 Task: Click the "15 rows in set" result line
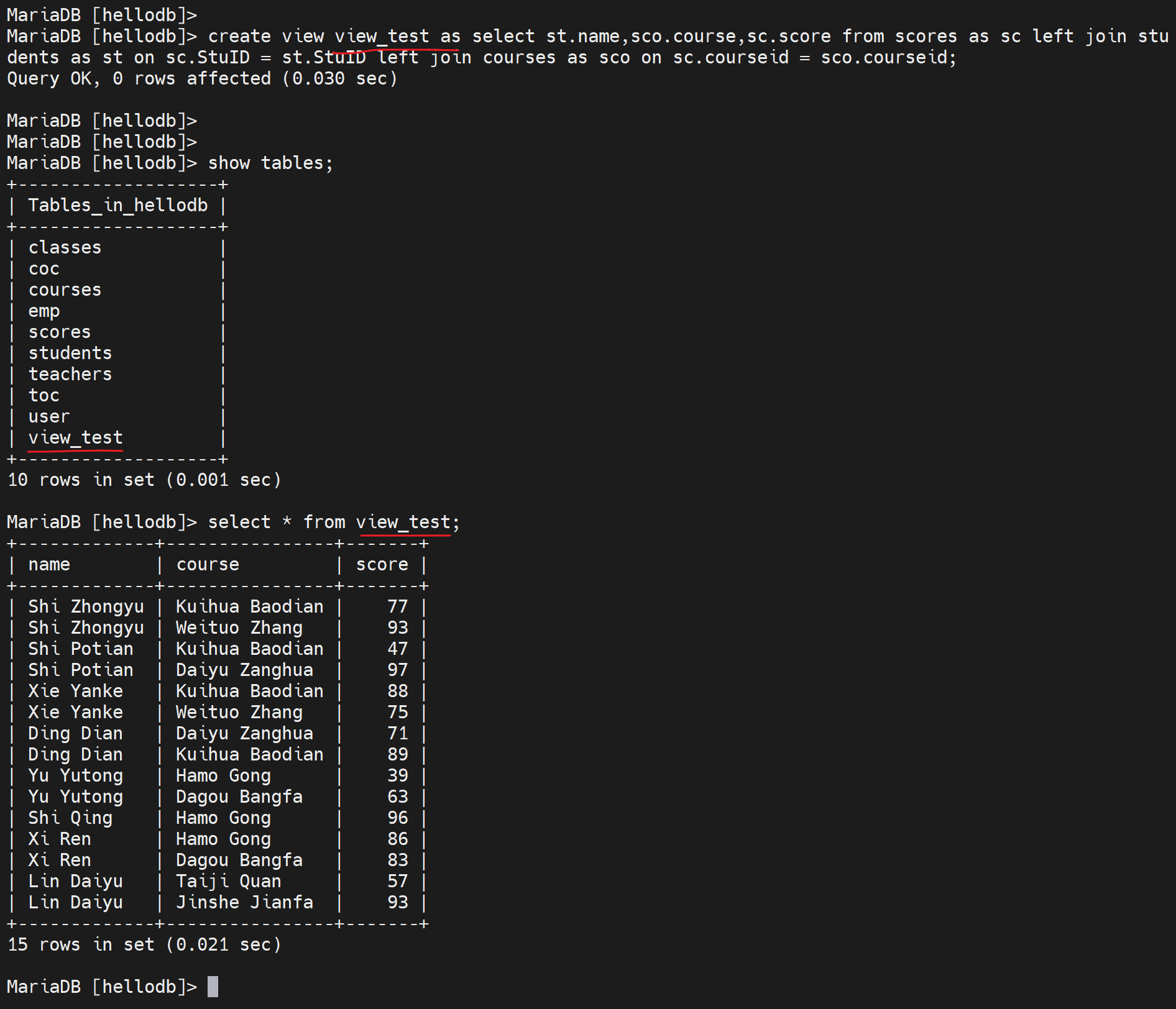coord(144,945)
